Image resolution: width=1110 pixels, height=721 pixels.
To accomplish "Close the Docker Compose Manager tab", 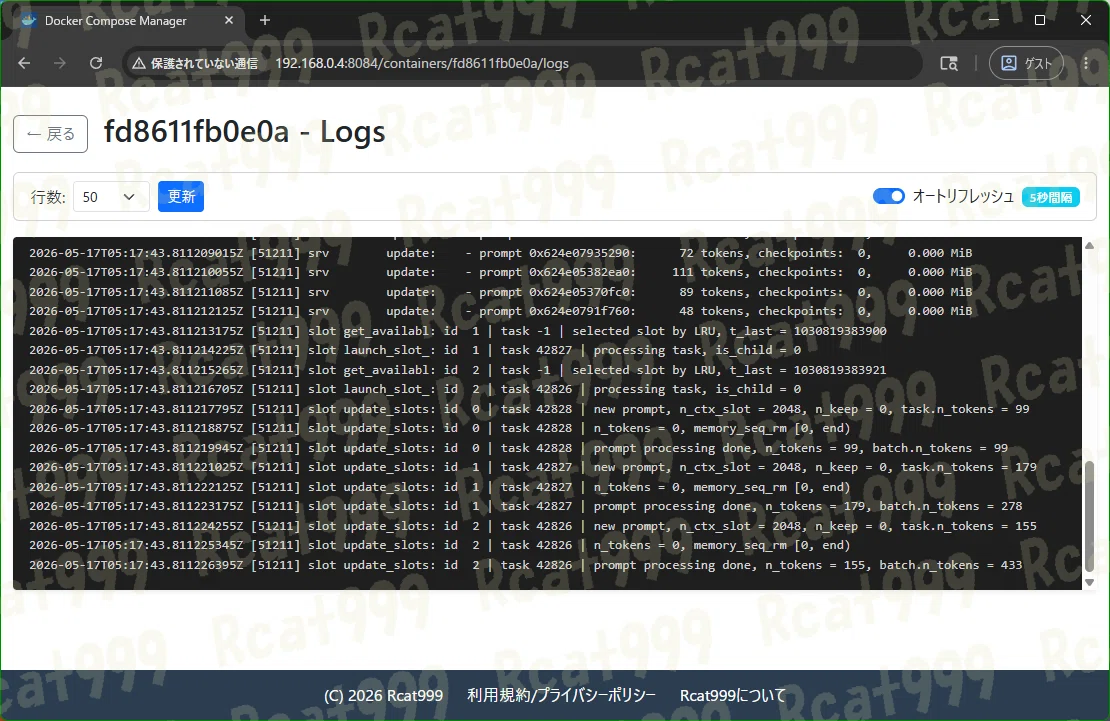I will coord(229,20).
